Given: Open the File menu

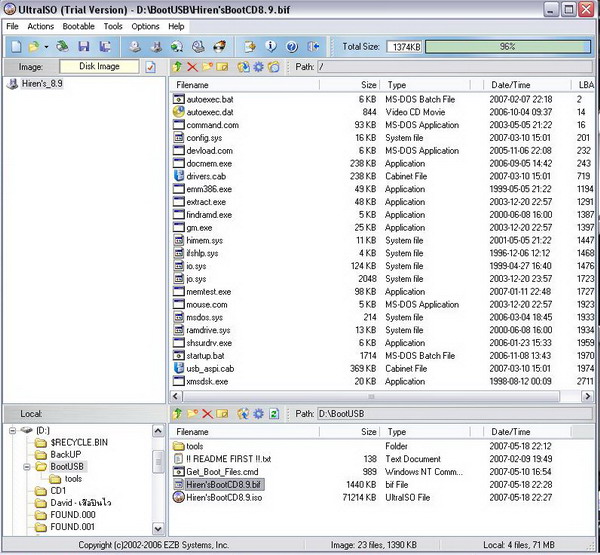Looking at the screenshot, I should click(x=12, y=26).
